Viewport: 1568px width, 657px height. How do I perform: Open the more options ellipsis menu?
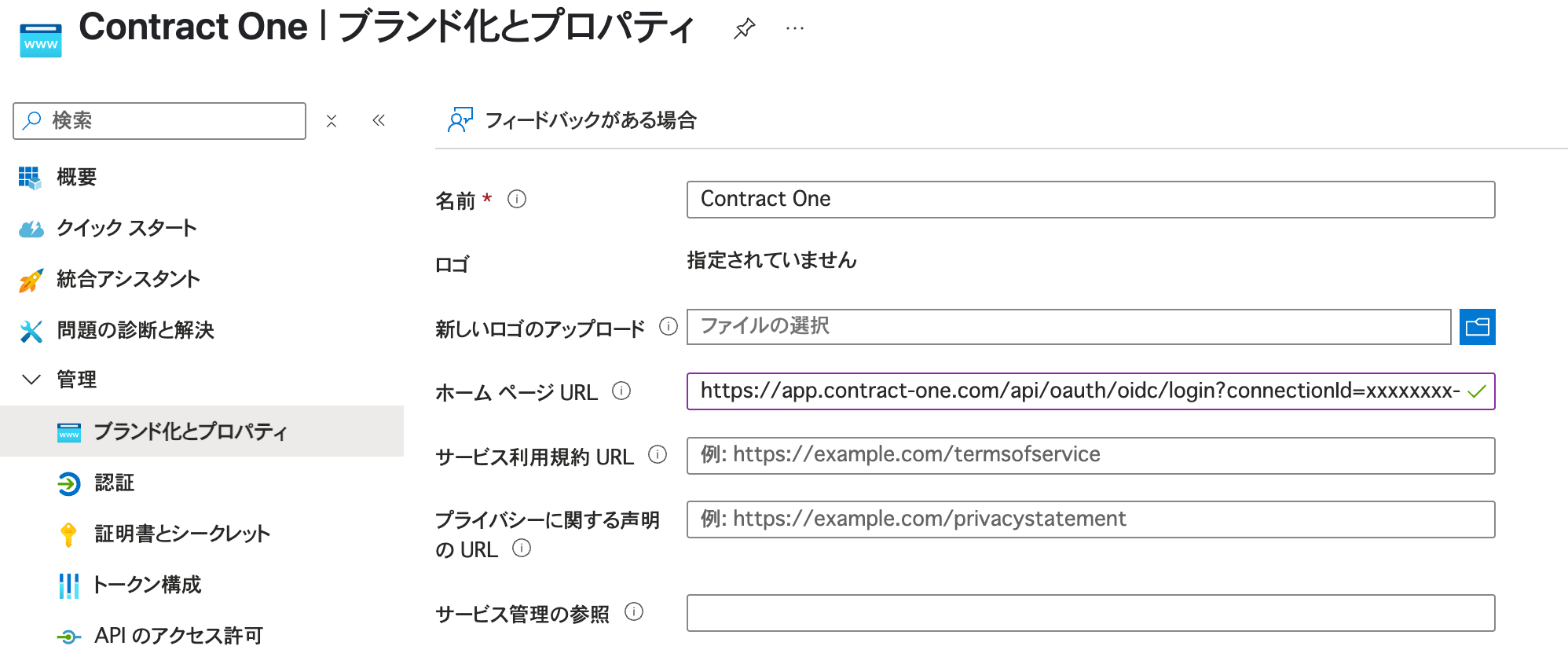(x=795, y=29)
